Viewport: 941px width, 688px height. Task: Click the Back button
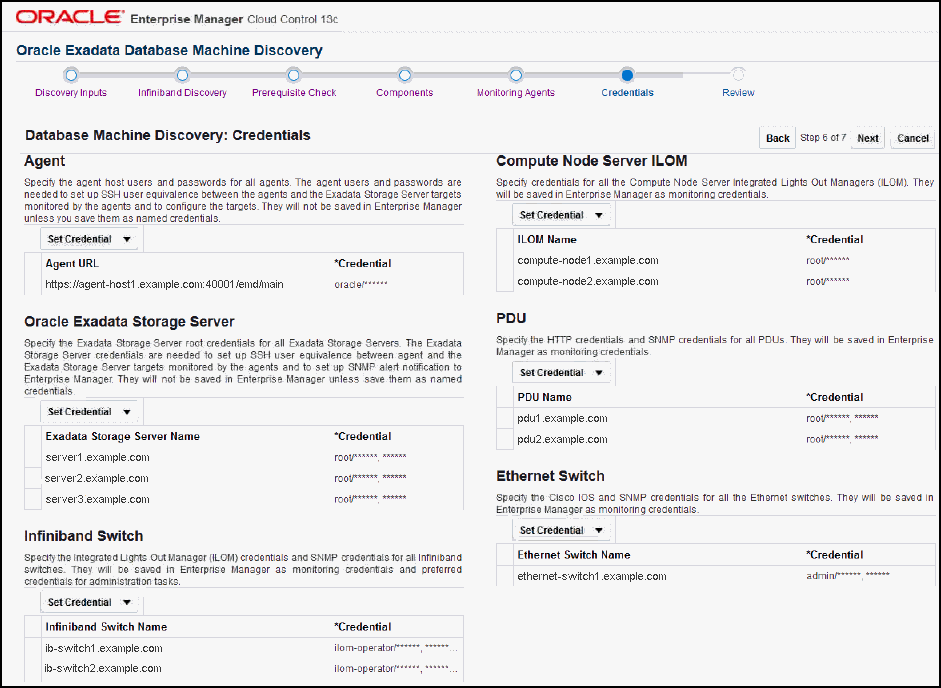(778, 138)
